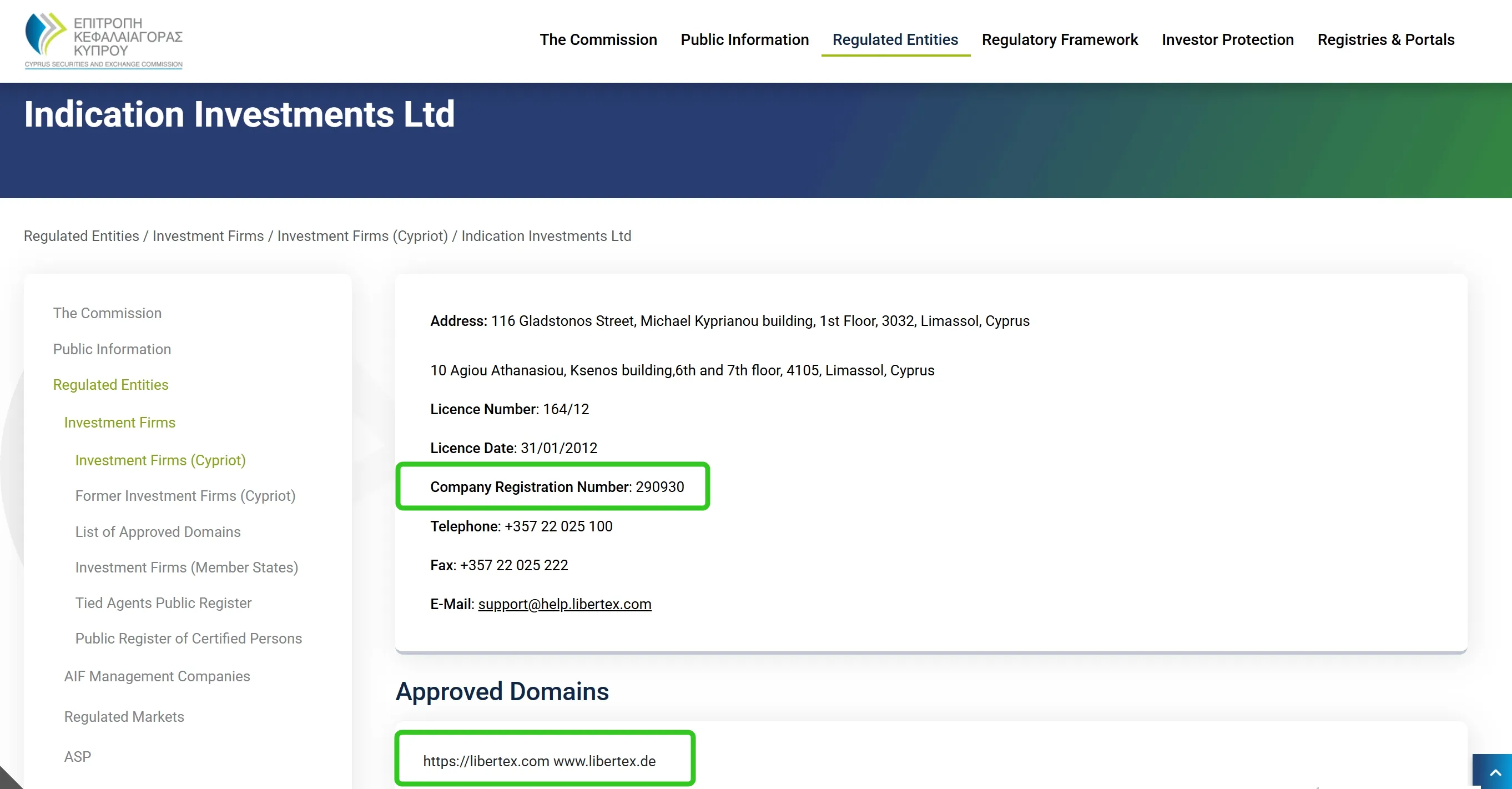Open ASP sidebar item

point(78,757)
